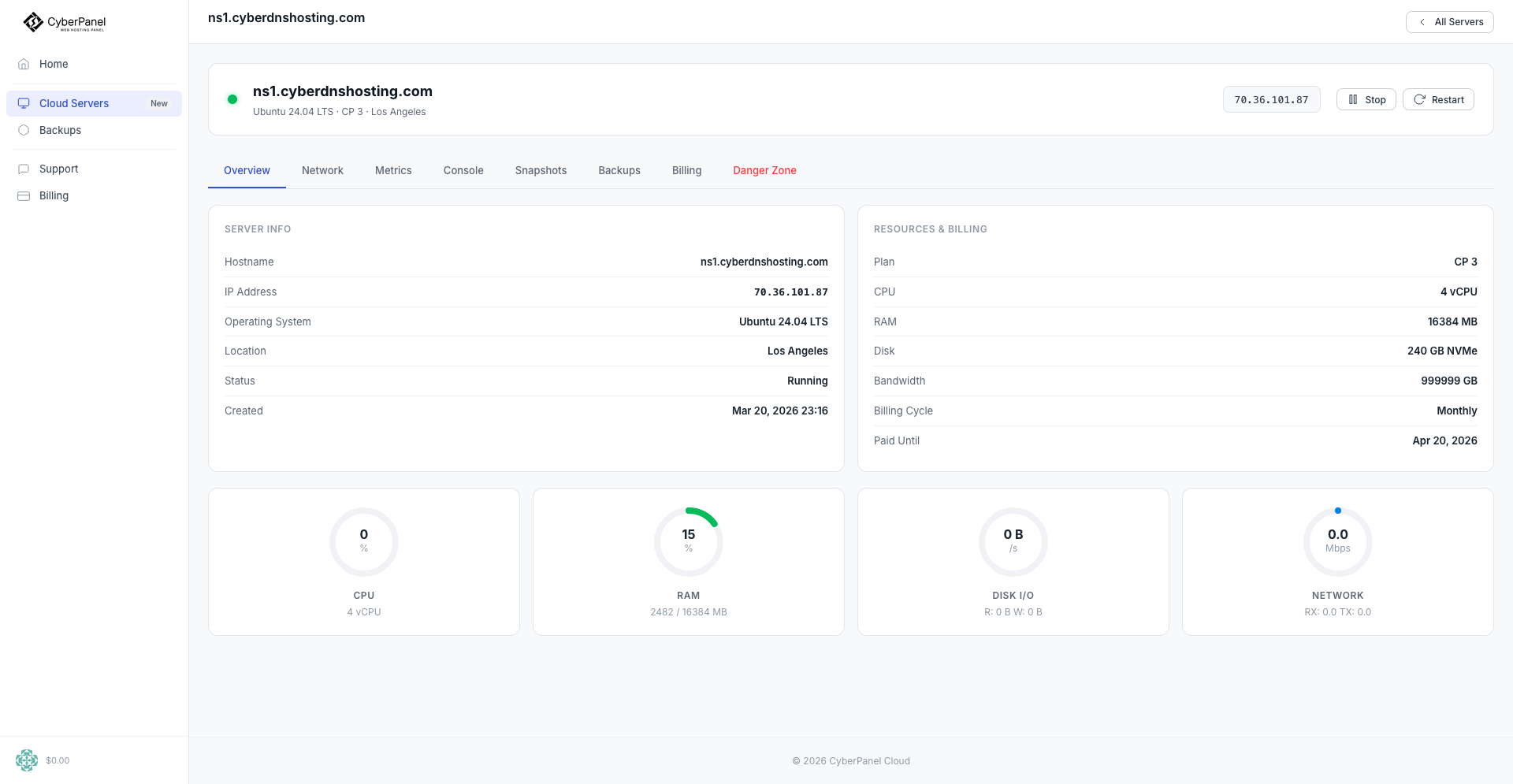
Task: Click the back chevron in All Servers button
Action: pos(1422,22)
